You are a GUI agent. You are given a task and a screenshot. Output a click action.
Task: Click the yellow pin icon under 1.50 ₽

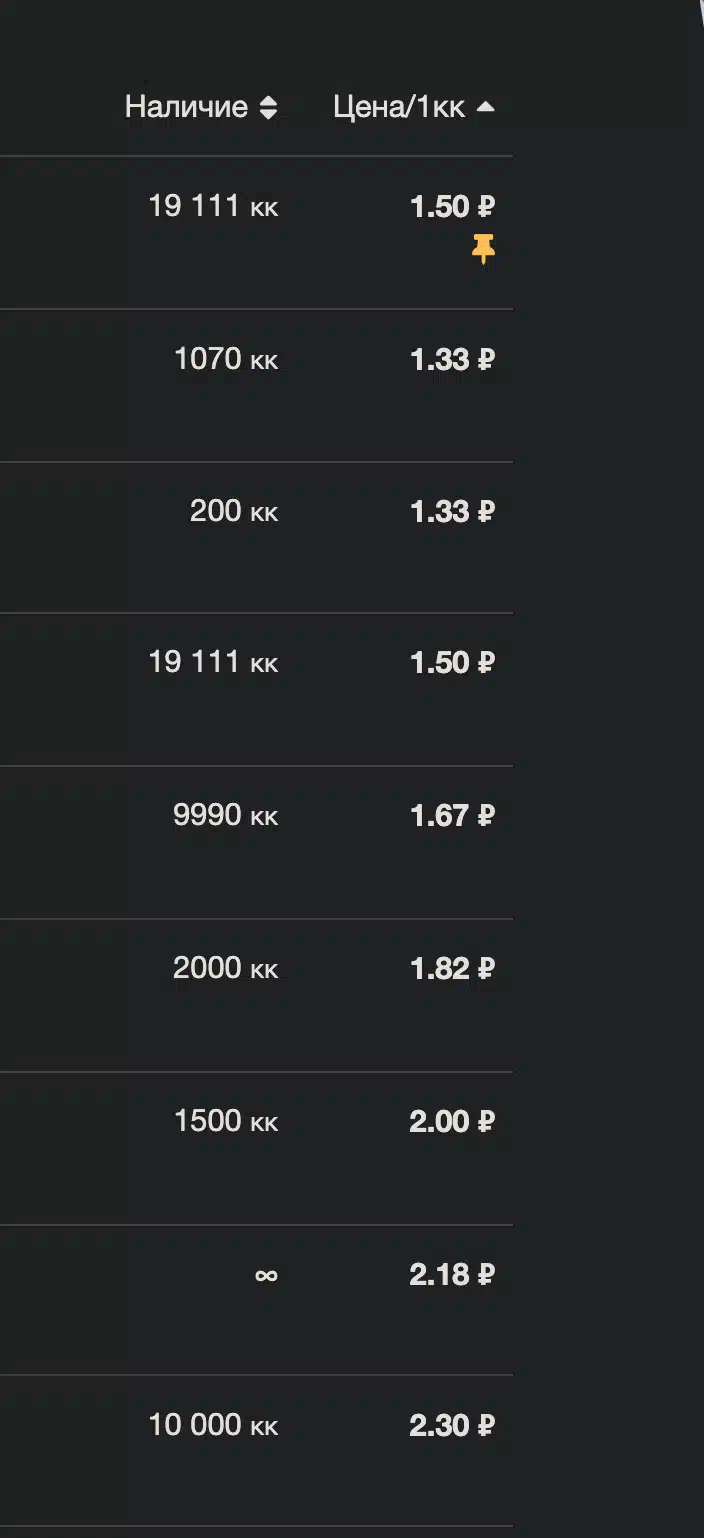pyautogui.click(x=484, y=249)
